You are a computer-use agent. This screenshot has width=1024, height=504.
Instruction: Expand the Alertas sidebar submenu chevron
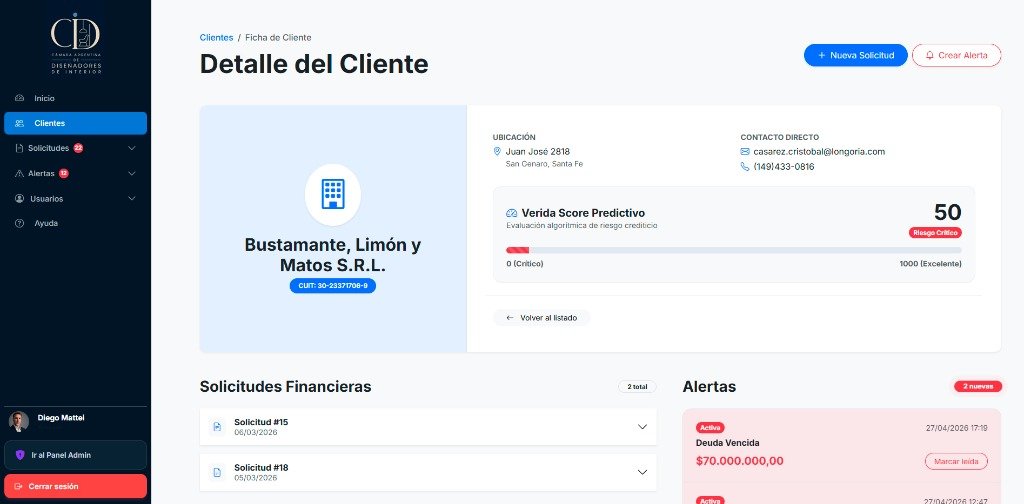[132, 174]
